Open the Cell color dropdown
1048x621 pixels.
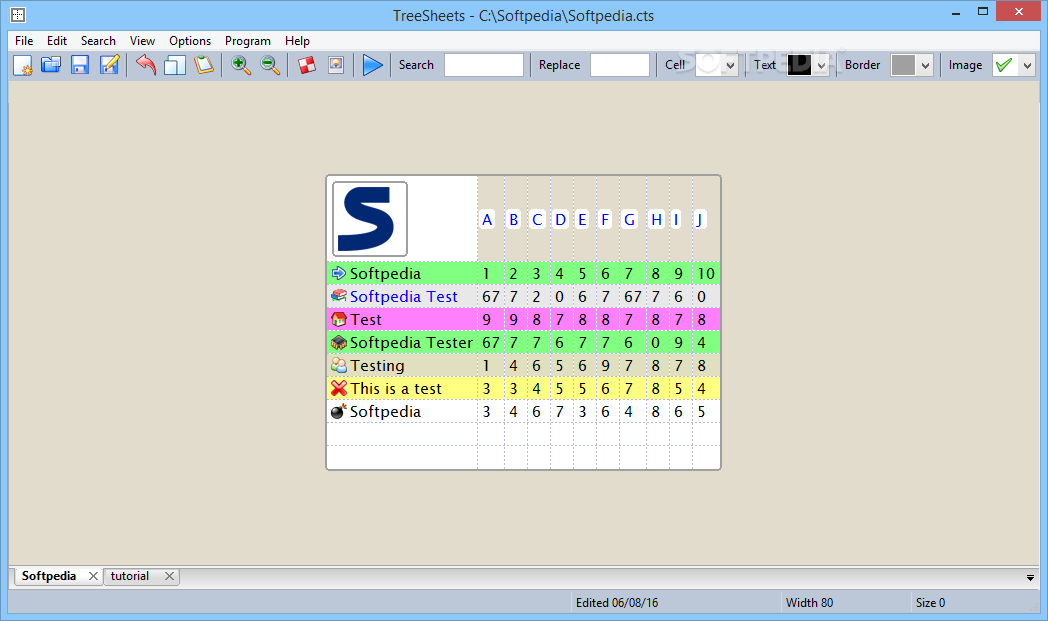(731, 66)
